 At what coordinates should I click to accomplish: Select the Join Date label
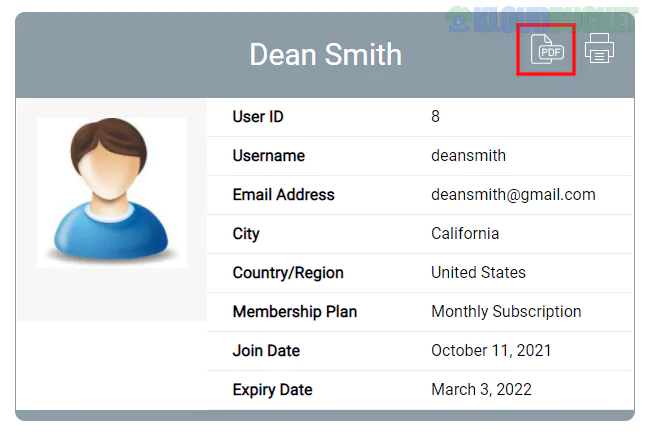tap(266, 351)
